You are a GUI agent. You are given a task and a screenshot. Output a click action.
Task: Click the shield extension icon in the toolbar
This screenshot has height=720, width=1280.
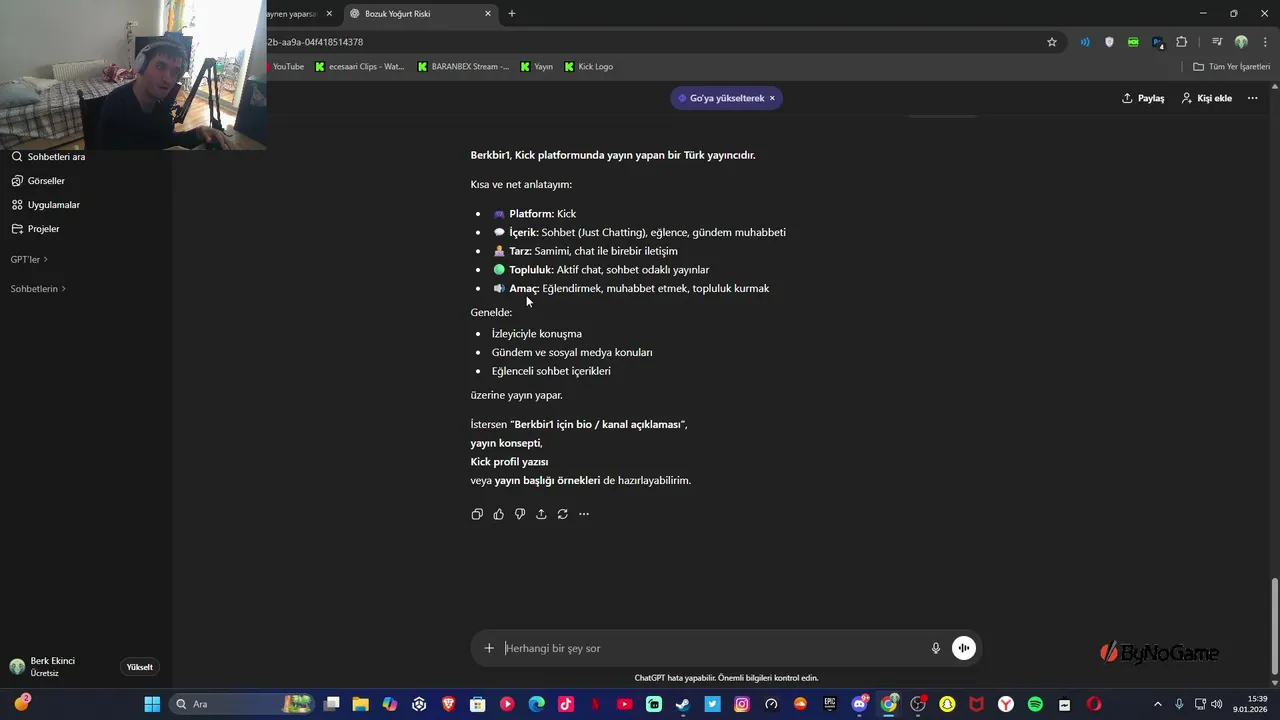[x=1109, y=42]
